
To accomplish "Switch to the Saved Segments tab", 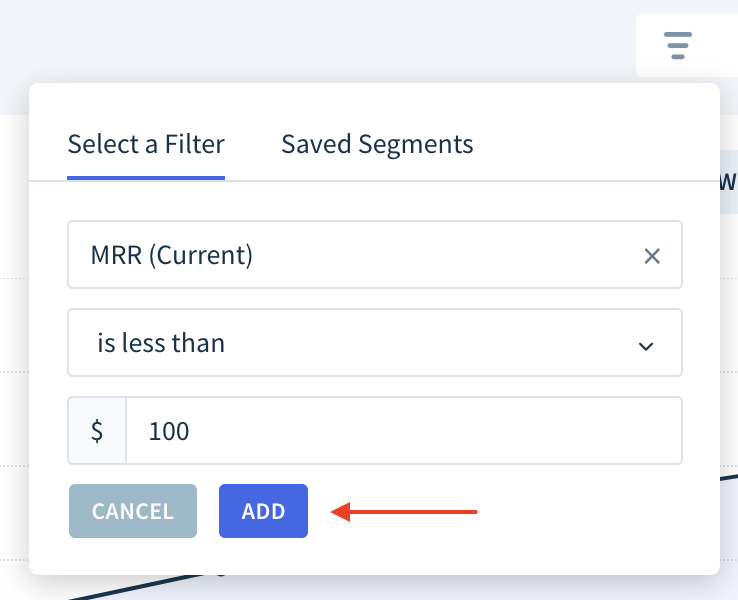I will 377,144.
